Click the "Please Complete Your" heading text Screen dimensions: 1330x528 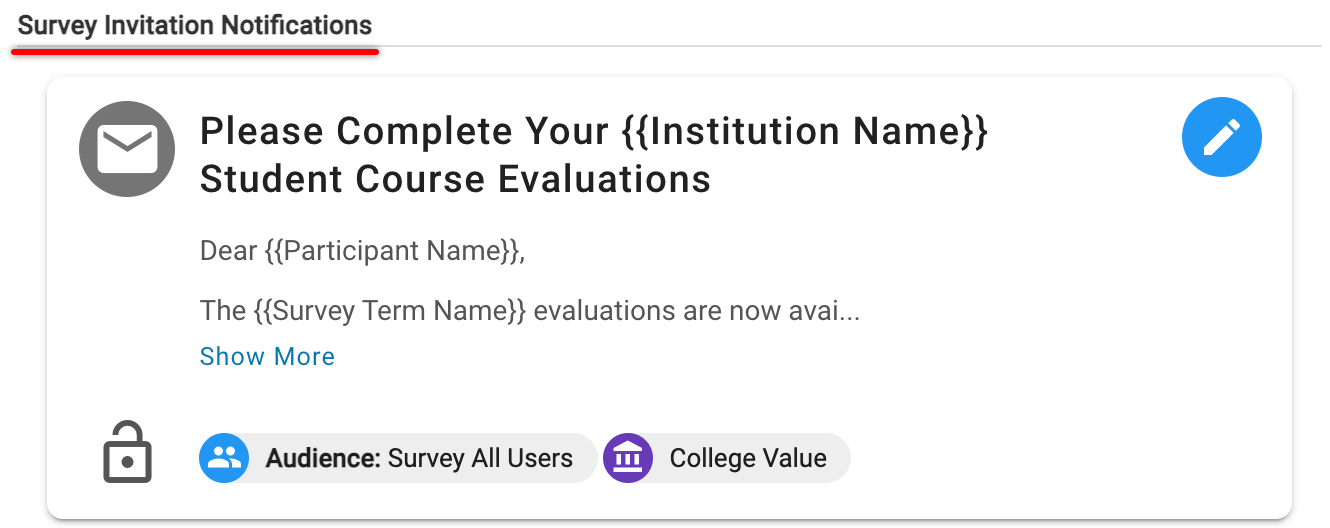click(404, 131)
